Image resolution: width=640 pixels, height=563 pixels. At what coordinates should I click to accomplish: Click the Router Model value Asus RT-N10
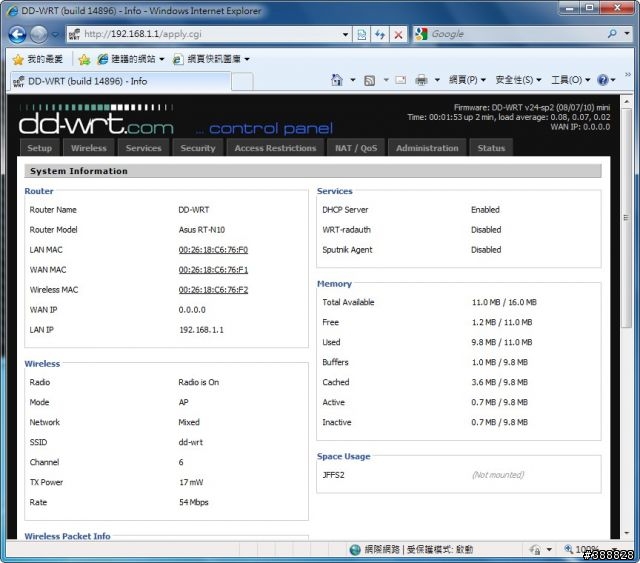(202, 229)
